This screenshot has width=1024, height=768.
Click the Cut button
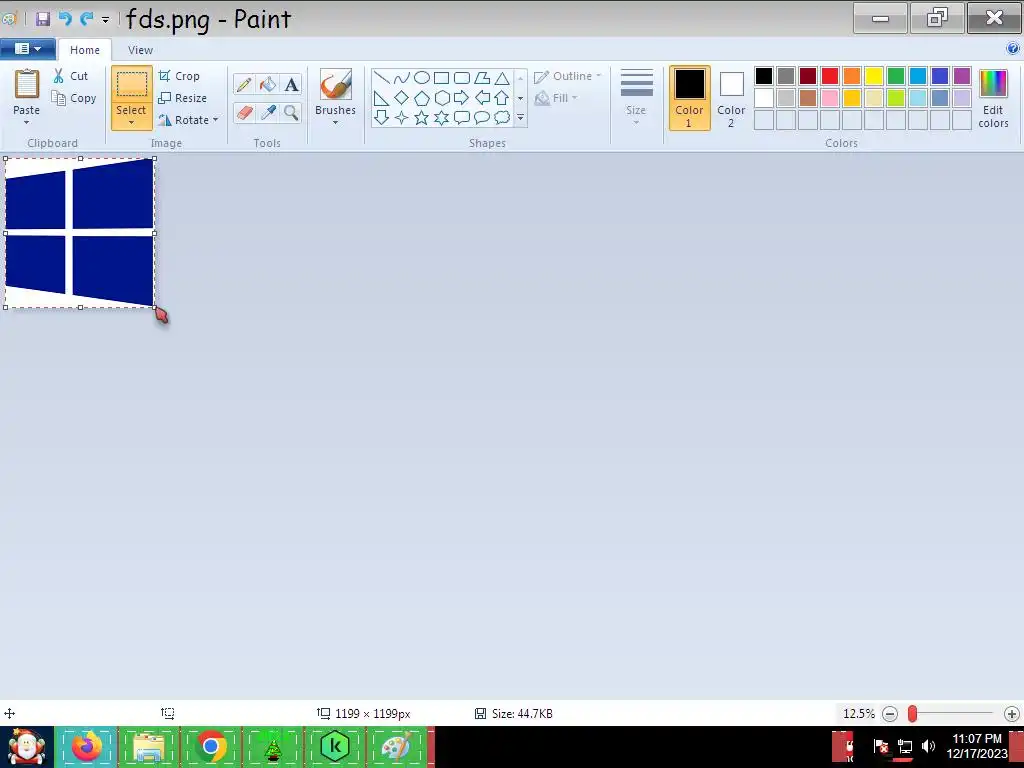[71, 76]
